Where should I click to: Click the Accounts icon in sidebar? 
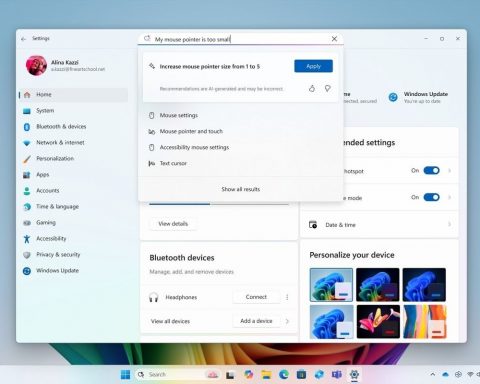coord(27,191)
